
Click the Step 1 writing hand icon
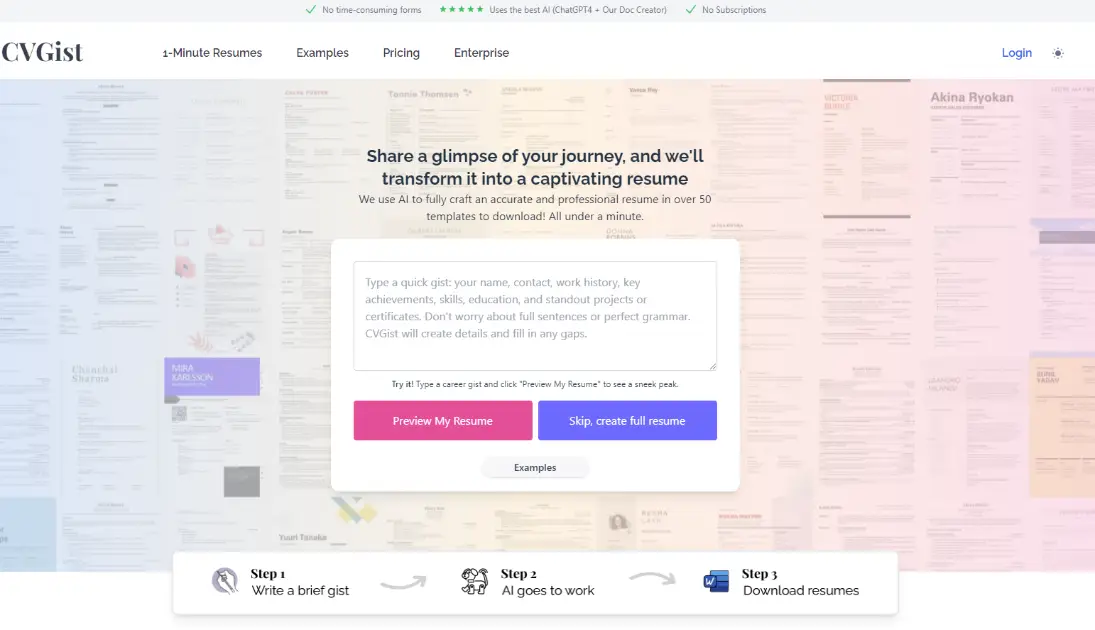click(225, 581)
